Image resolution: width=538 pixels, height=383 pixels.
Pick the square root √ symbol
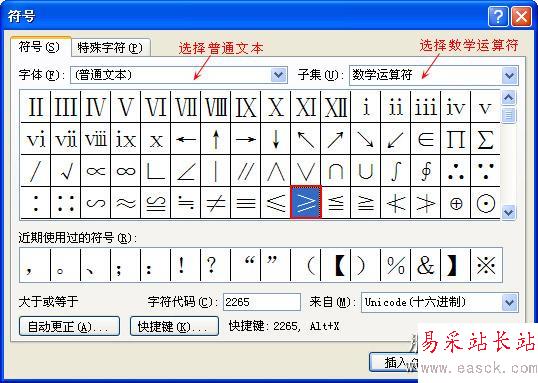click(x=66, y=171)
